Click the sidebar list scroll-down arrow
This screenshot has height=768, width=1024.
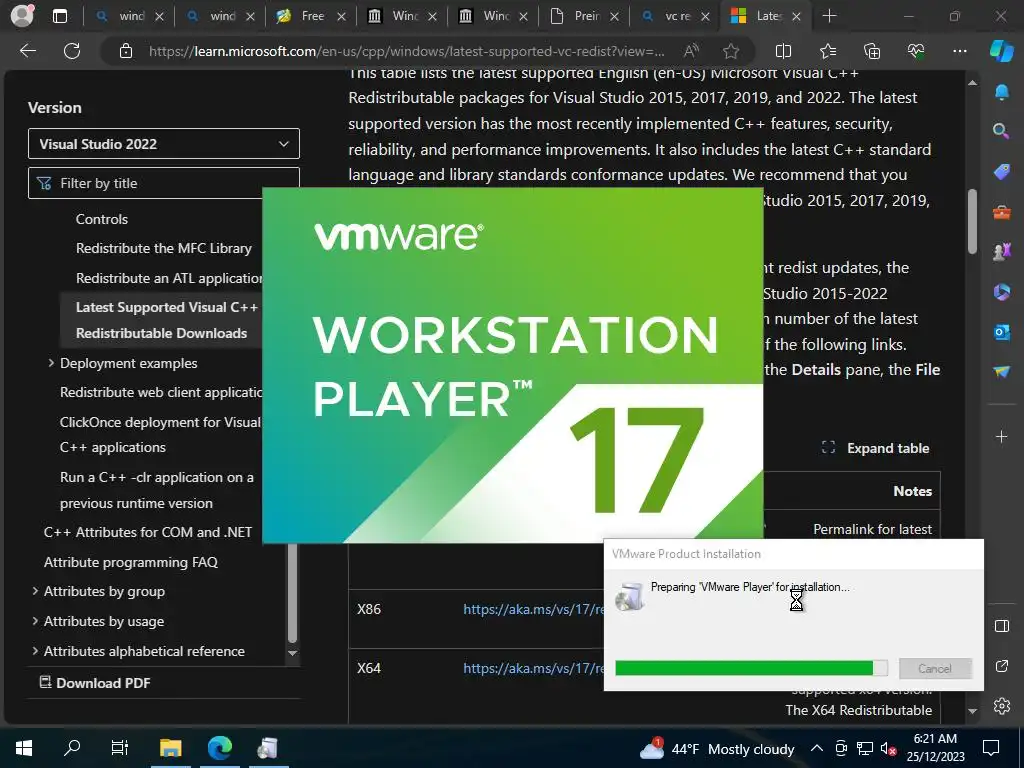click(293, 653)
